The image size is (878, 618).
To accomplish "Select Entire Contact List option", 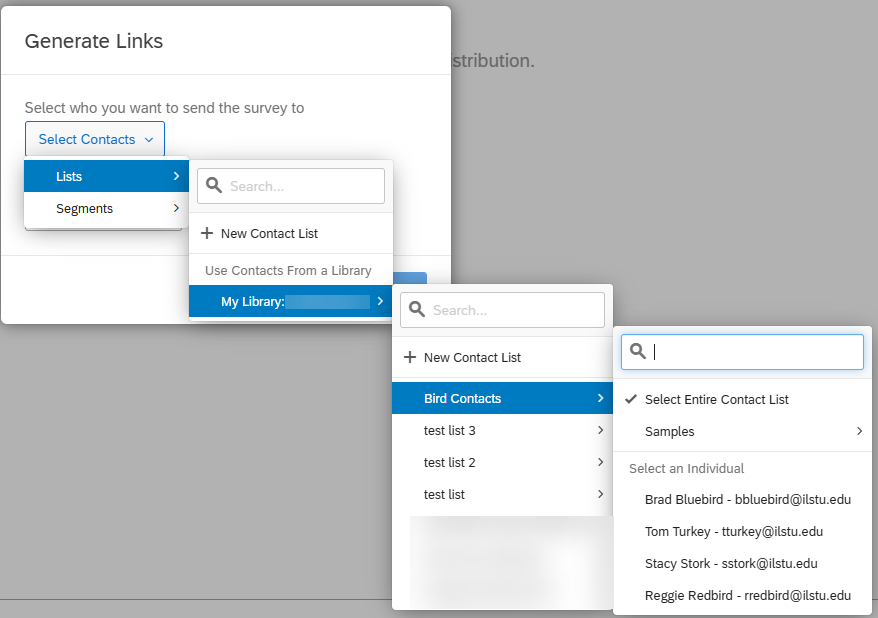I will [717, 399].
